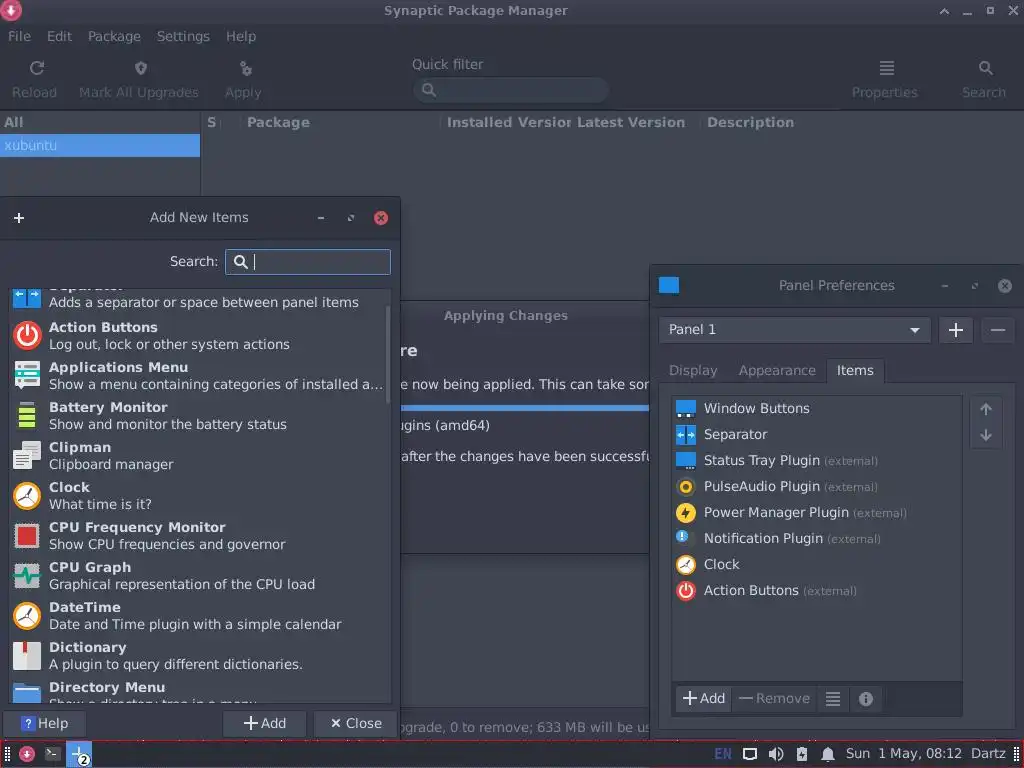Click the Window Buttons icon in Panel Preferences
This screenshot has height=768, width=1024.
[686, 409]
